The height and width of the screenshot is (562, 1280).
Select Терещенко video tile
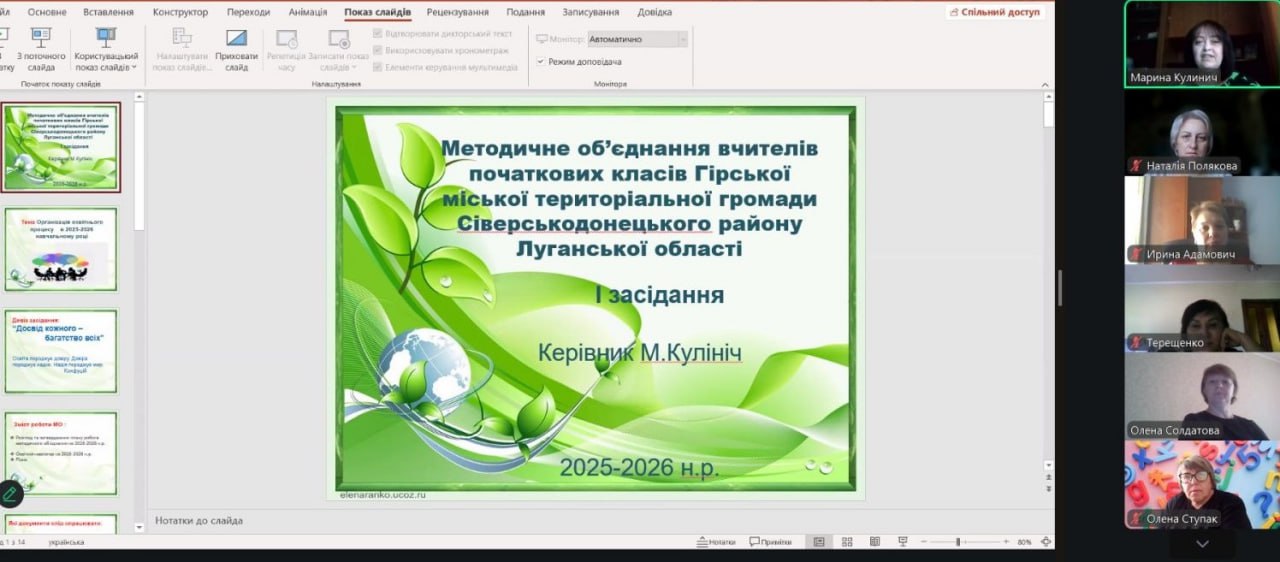(x=1201, y=308)
